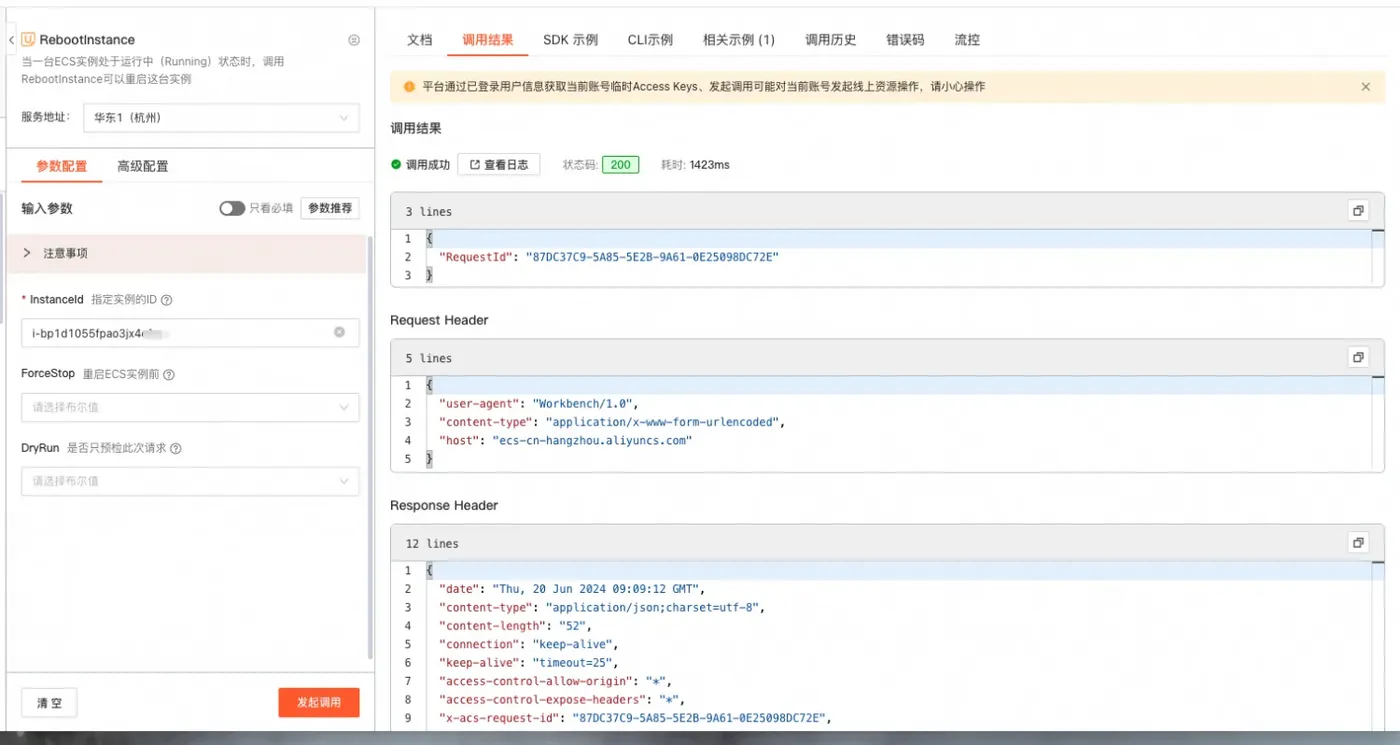The image size is (1400, 745).
Task: Copy the Response Header code block
Action: point(1358,543)
